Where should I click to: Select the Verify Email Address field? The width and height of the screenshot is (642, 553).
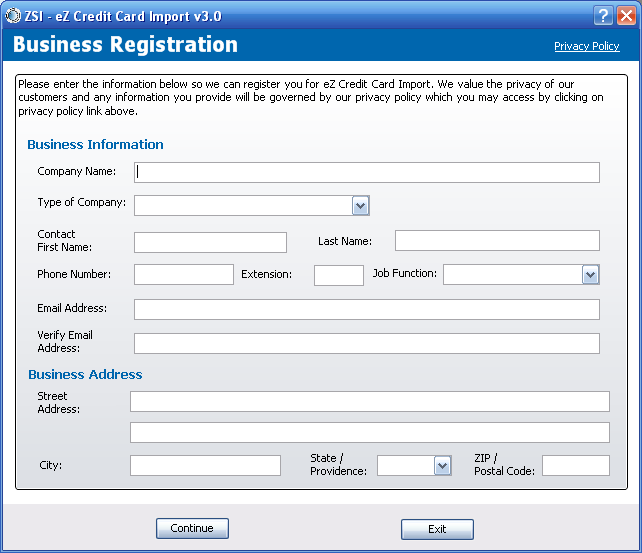pos(366,343)
